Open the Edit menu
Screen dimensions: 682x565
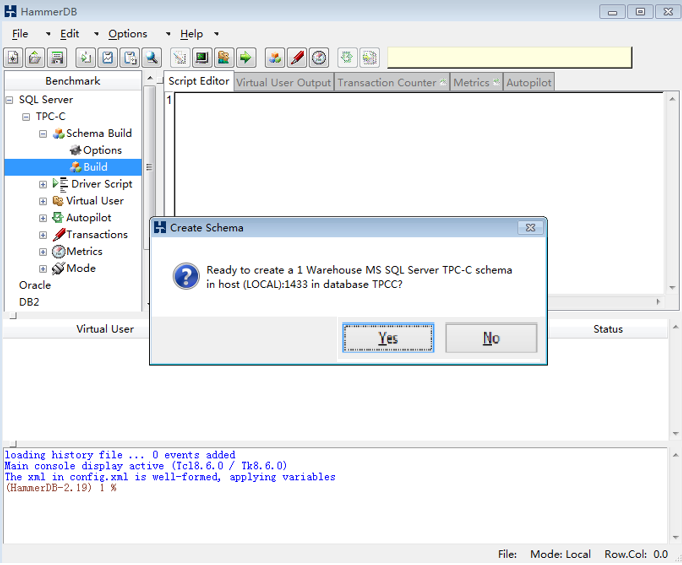pos(70,34)
